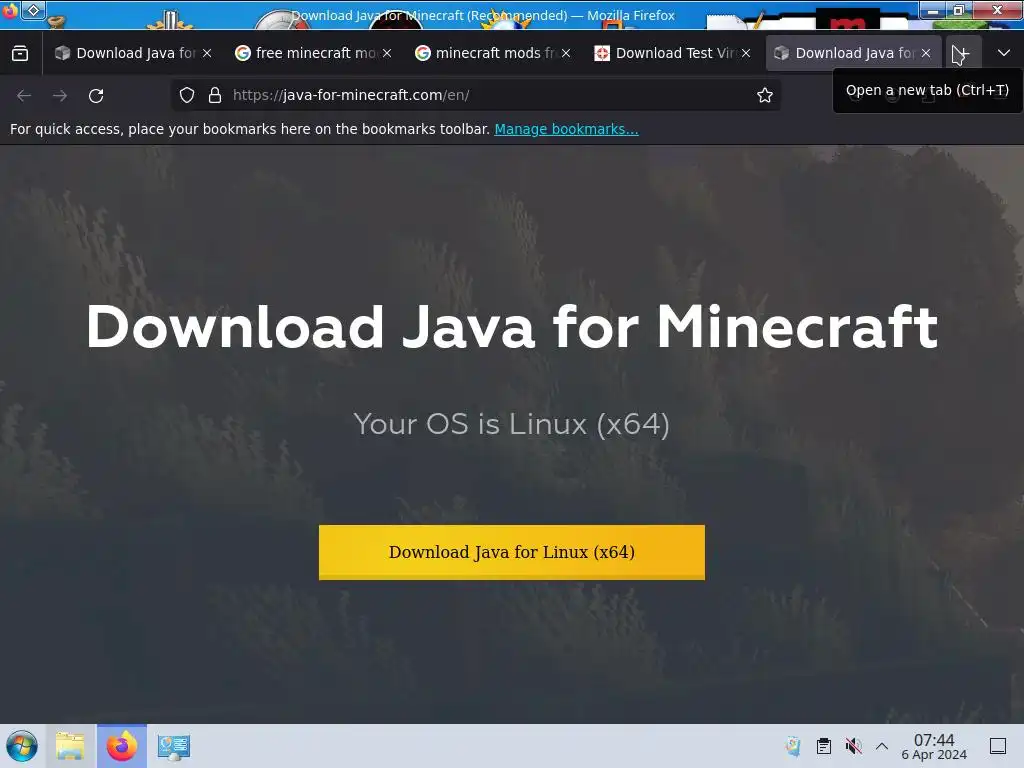
Task: Open Firefox View recent browsing icon
Action: pyautogui.click(x=20, y=53)
